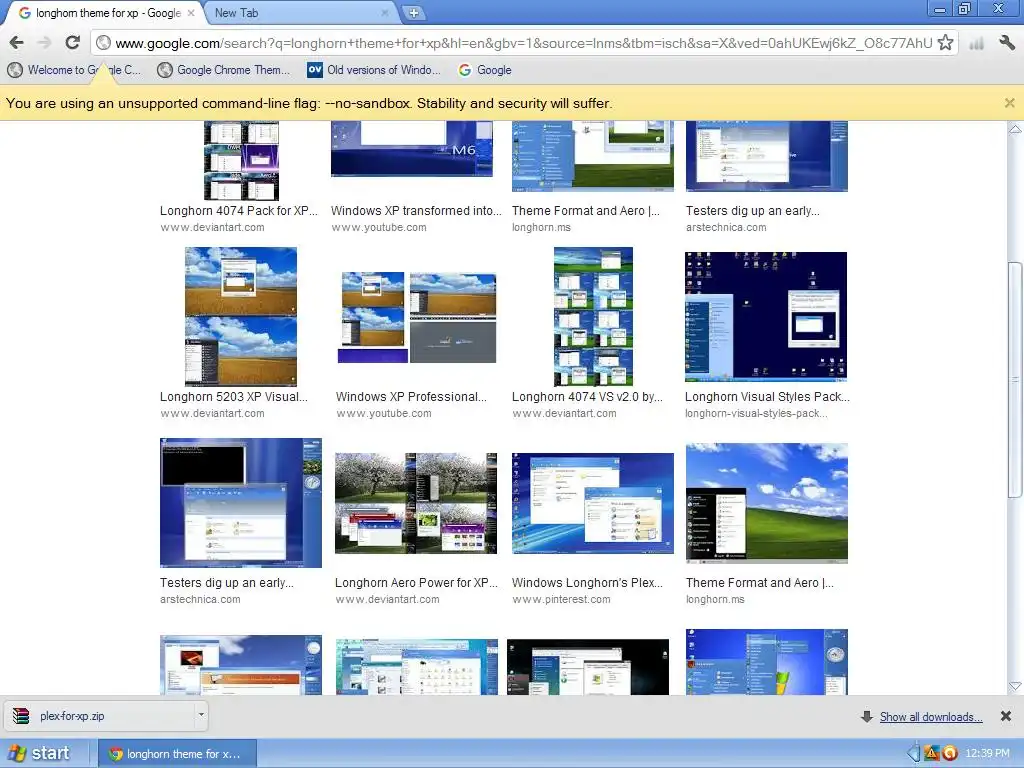The height and width of the screenshot is (768, 1024).
Task: Open the Windows start menu
Action: 40,753
